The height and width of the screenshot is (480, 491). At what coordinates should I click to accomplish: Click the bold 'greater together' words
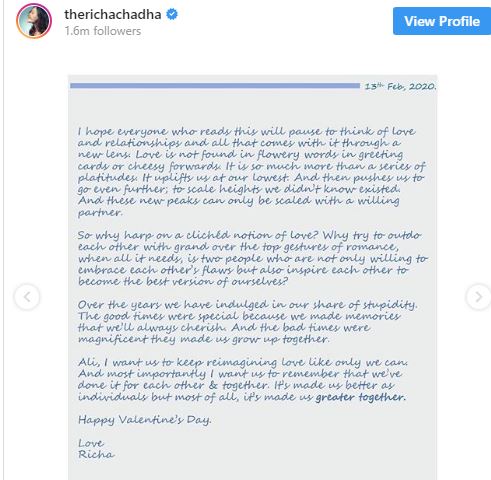pos(361,397)
